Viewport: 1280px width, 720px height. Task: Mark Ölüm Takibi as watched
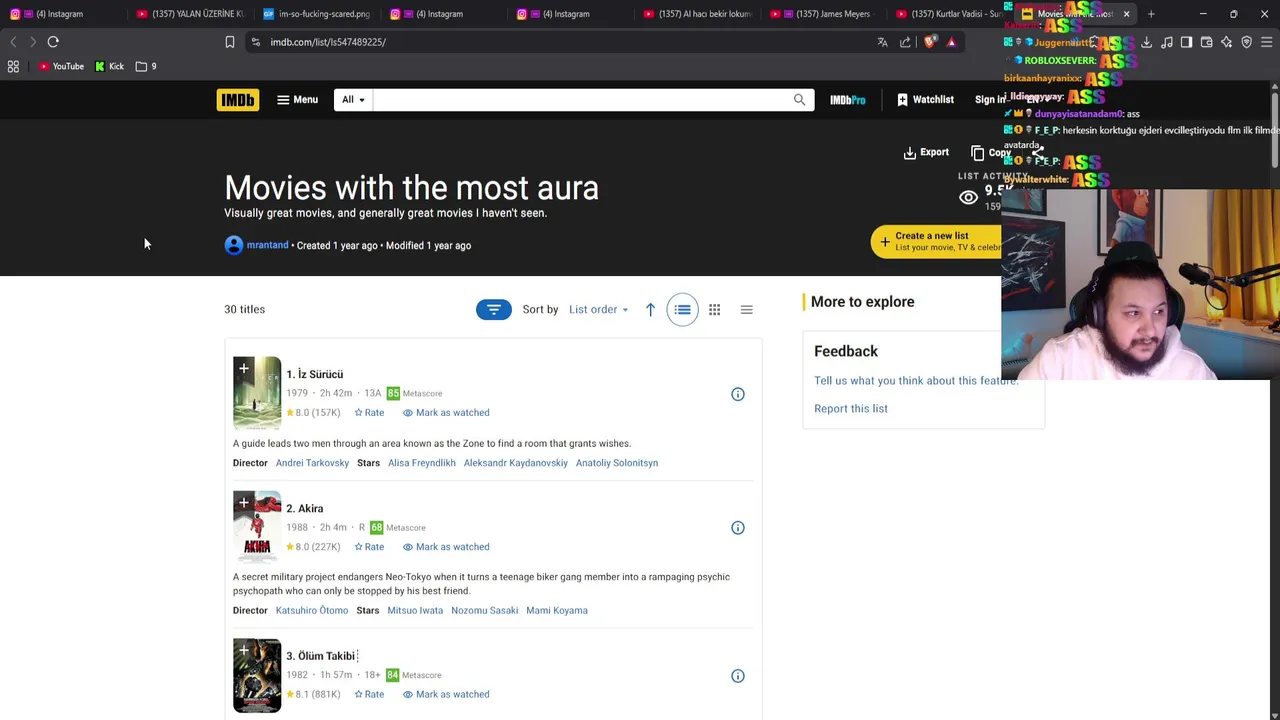(x=446, y=694)
